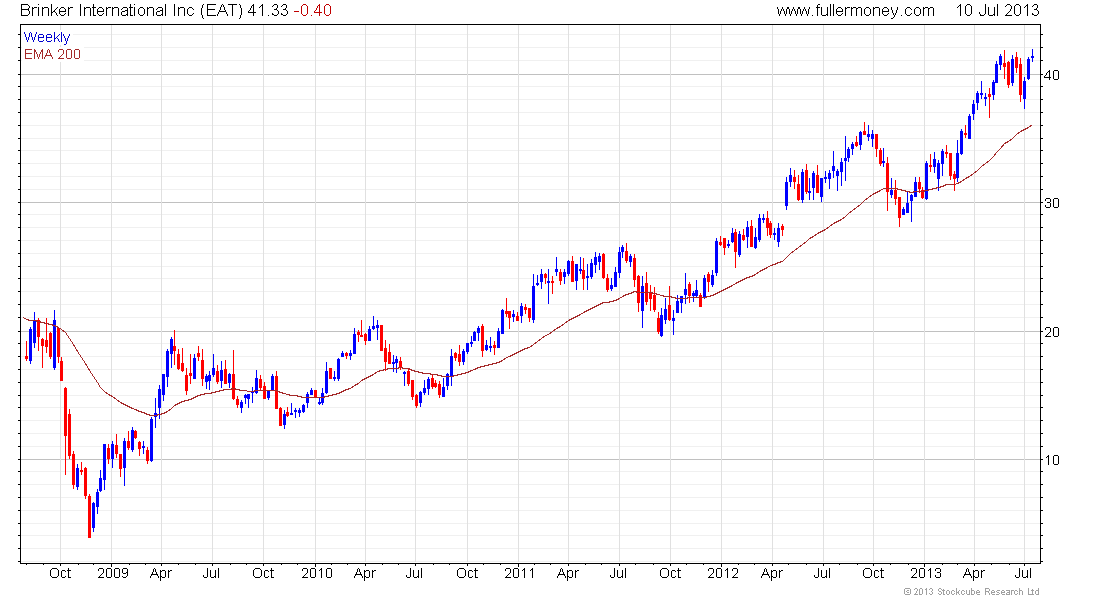Click the price change value -0.40
This screenshot has width=1100, height=600.
click(312, 11)
